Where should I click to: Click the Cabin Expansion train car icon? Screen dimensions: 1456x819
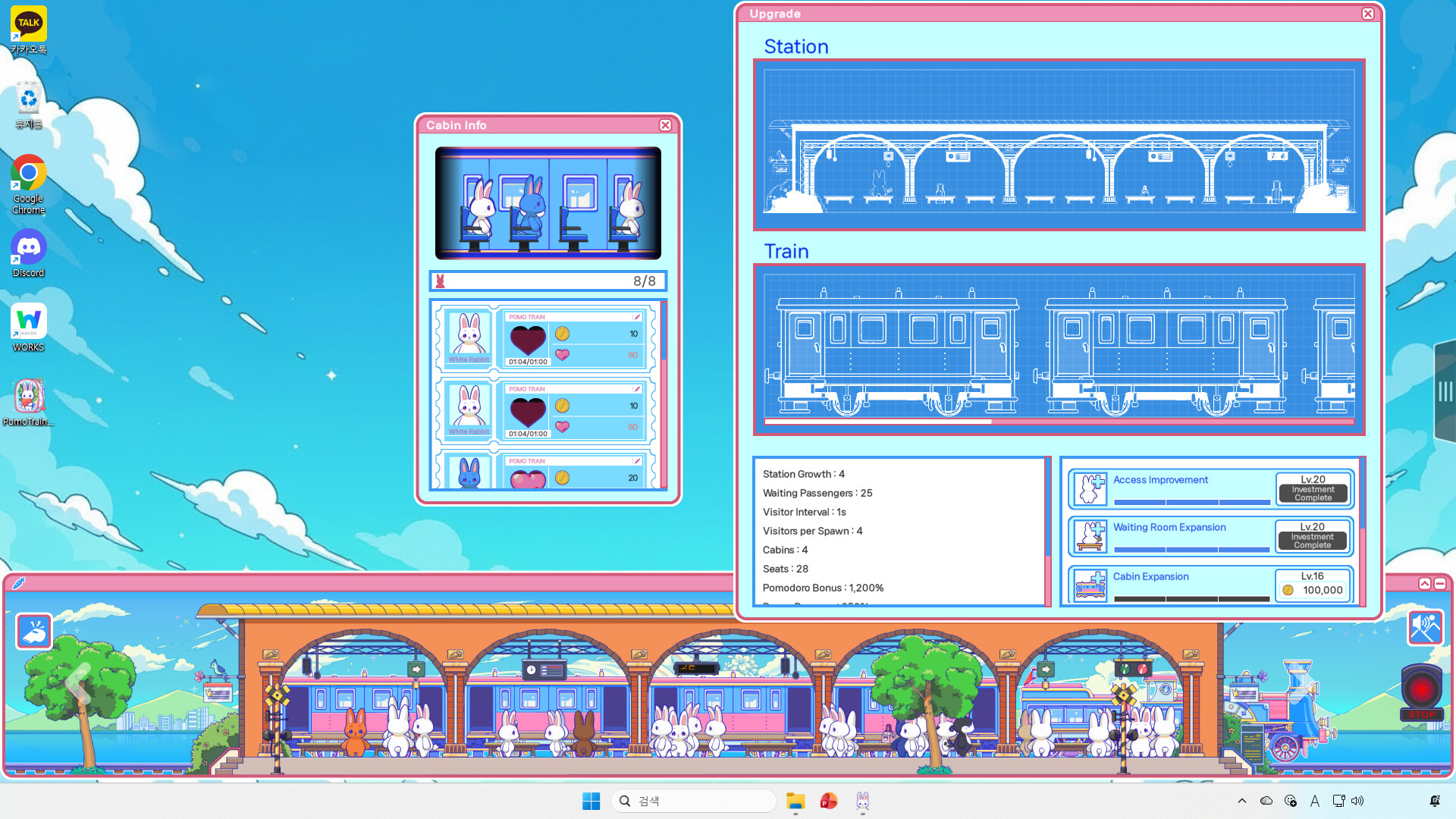point(1092,585)
